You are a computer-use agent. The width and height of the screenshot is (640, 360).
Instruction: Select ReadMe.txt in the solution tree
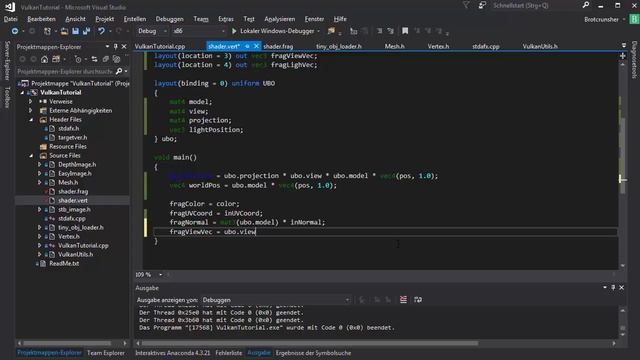(64, 263)
